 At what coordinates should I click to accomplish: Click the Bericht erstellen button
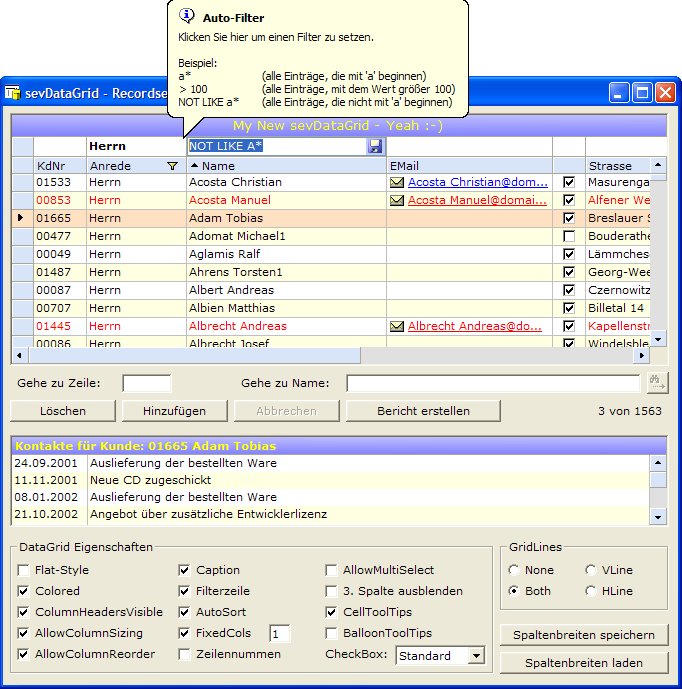click(423, 411)
